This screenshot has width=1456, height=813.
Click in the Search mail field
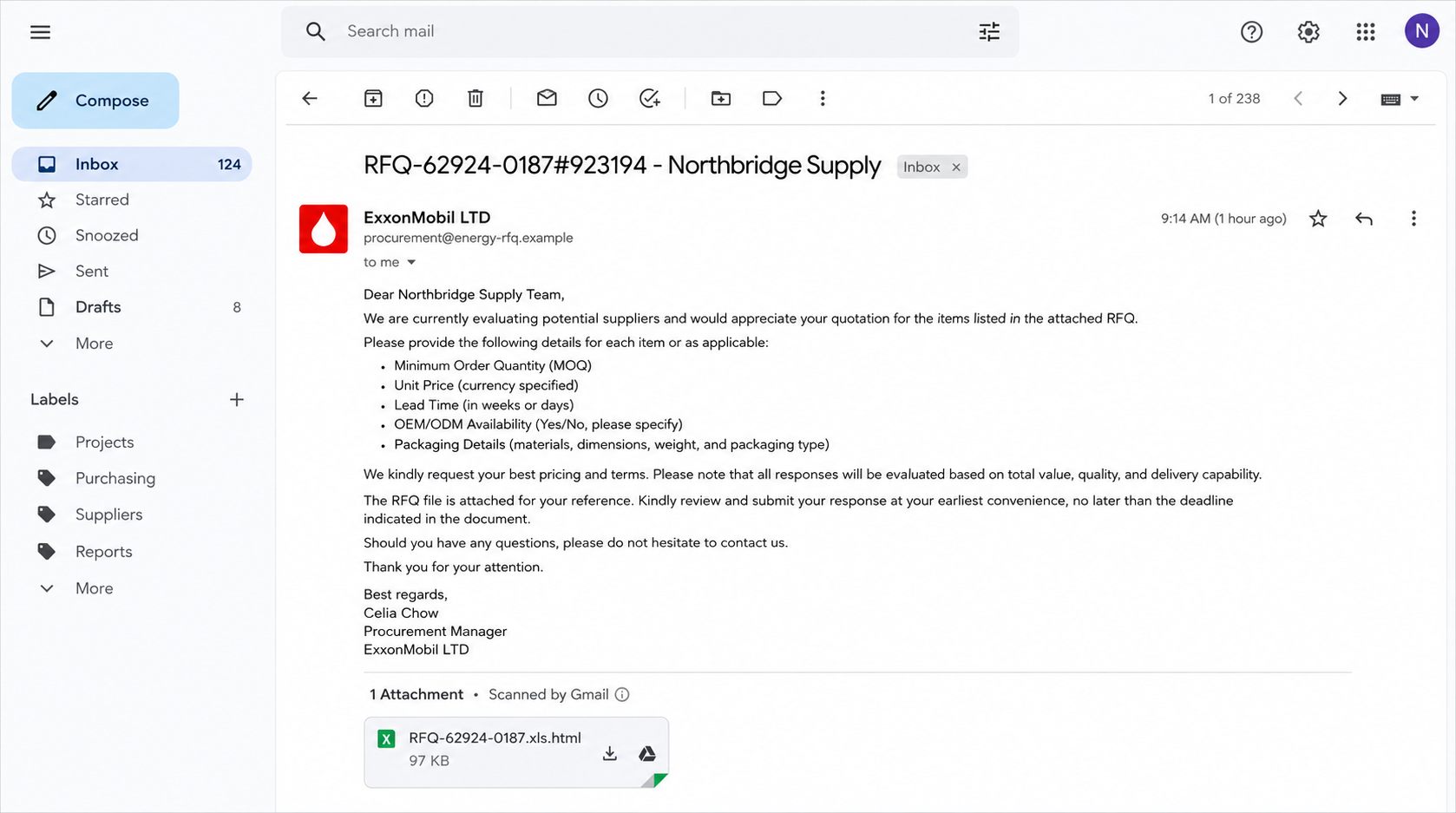[x=651, y=32]
